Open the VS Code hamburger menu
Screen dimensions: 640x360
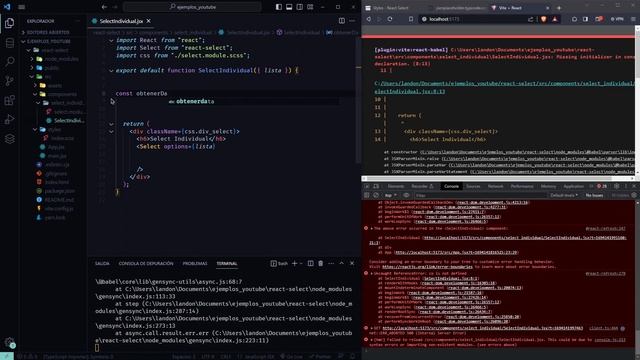coord(22,7)
